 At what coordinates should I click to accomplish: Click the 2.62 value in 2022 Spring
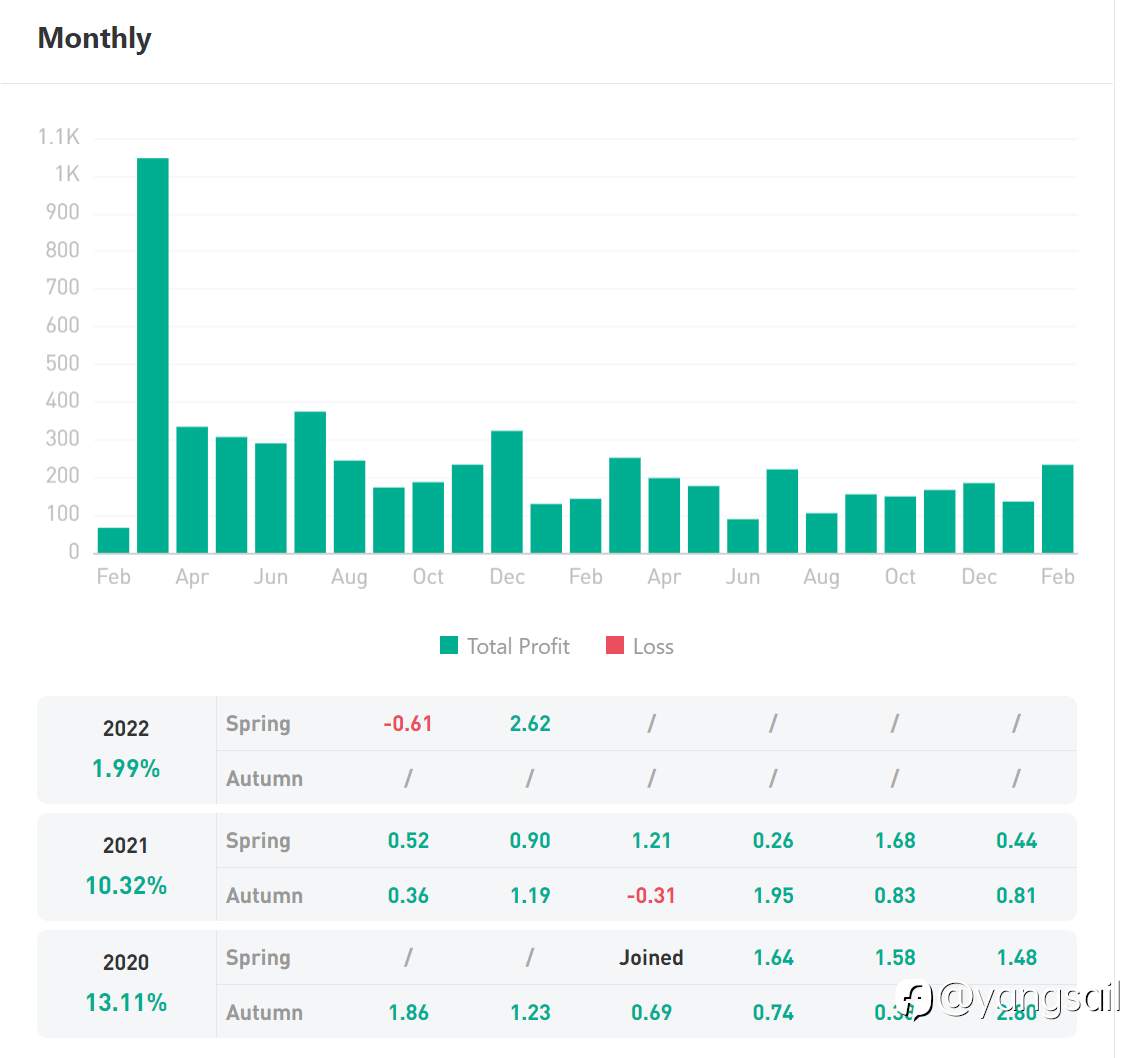pos(530,724)
